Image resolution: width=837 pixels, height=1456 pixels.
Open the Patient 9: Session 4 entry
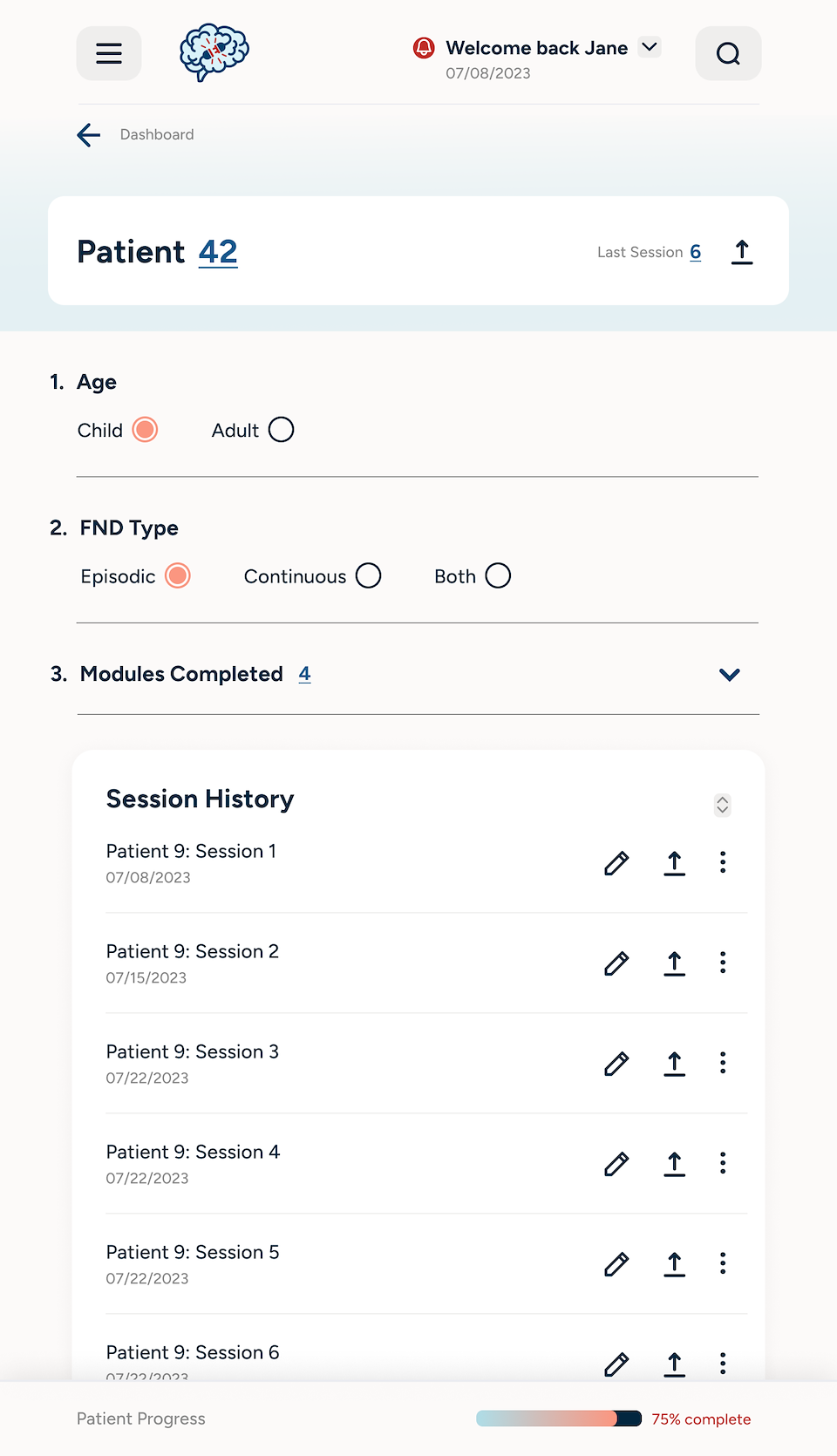pyautogui.click(x=193, y=1153)
